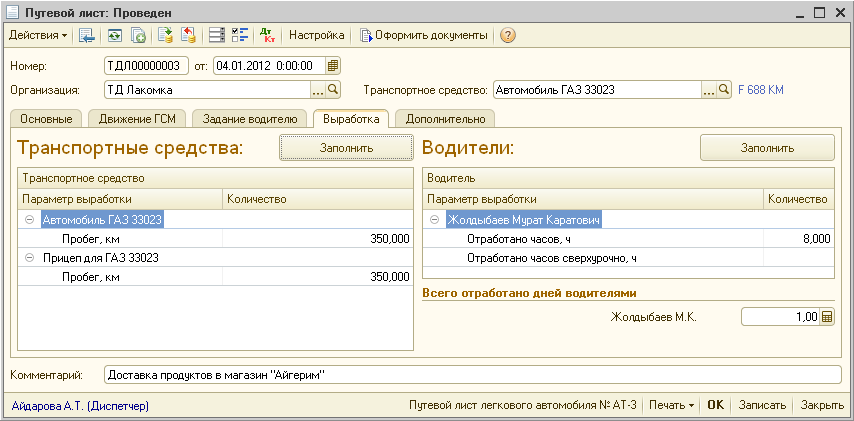This screenshot has height=421, width=854.
Task: Click the Настройка toolbar button
Action: (316, 35)
